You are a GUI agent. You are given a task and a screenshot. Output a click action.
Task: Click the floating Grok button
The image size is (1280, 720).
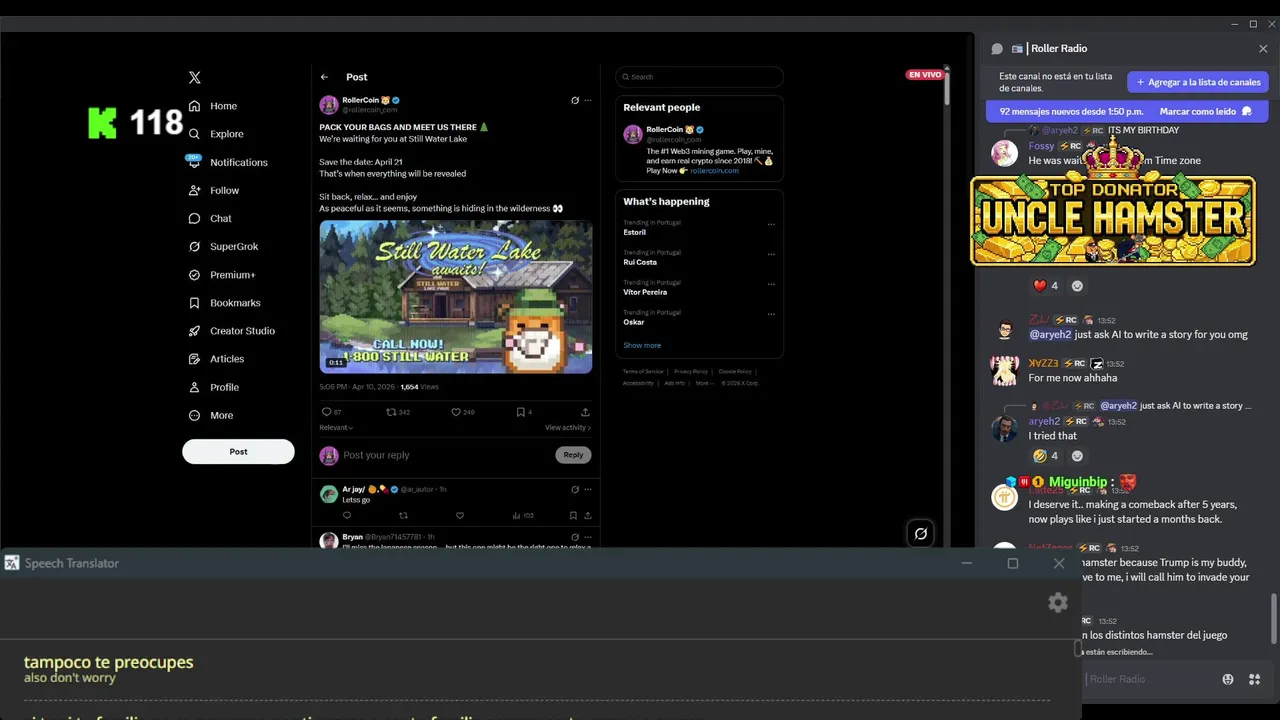click(921, 534)
